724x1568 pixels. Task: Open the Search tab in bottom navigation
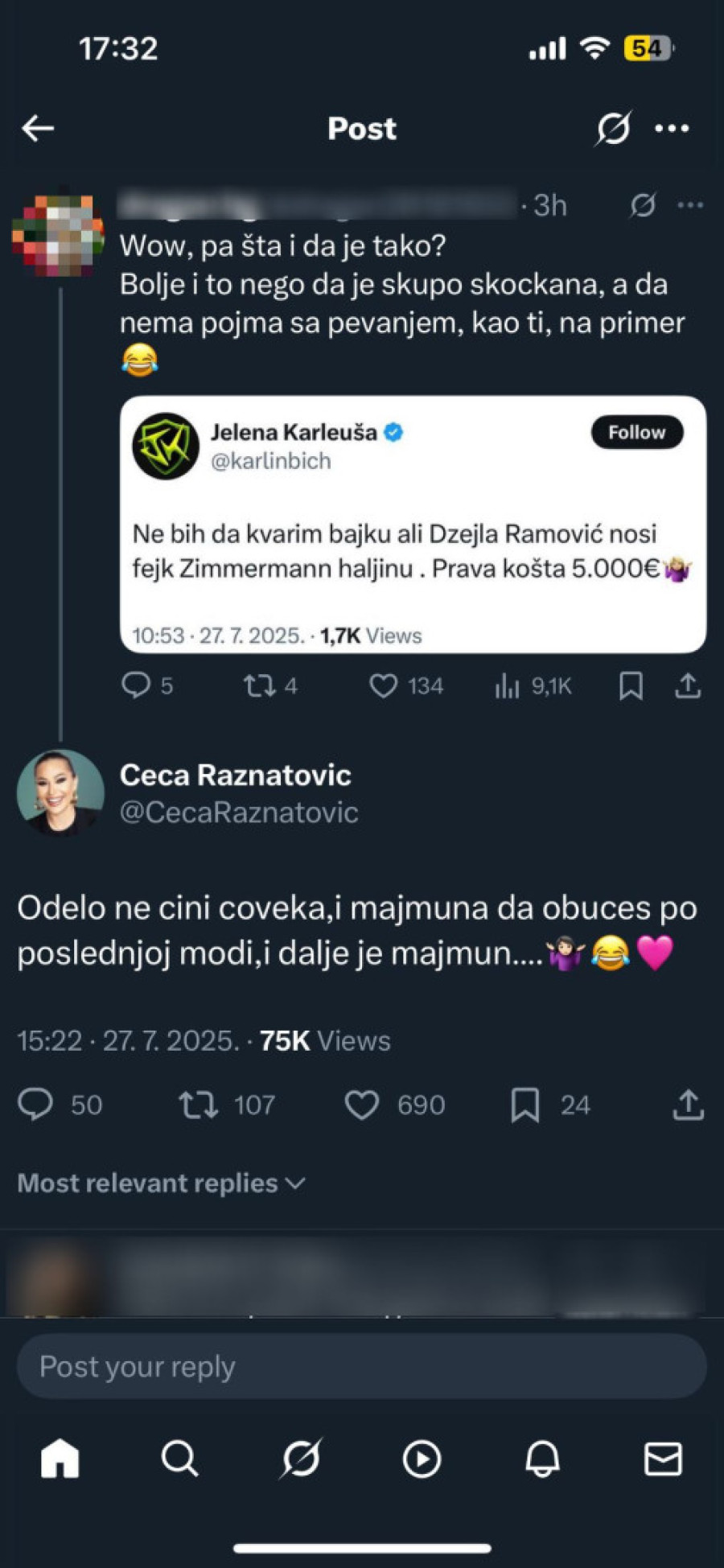point(179,1459)
